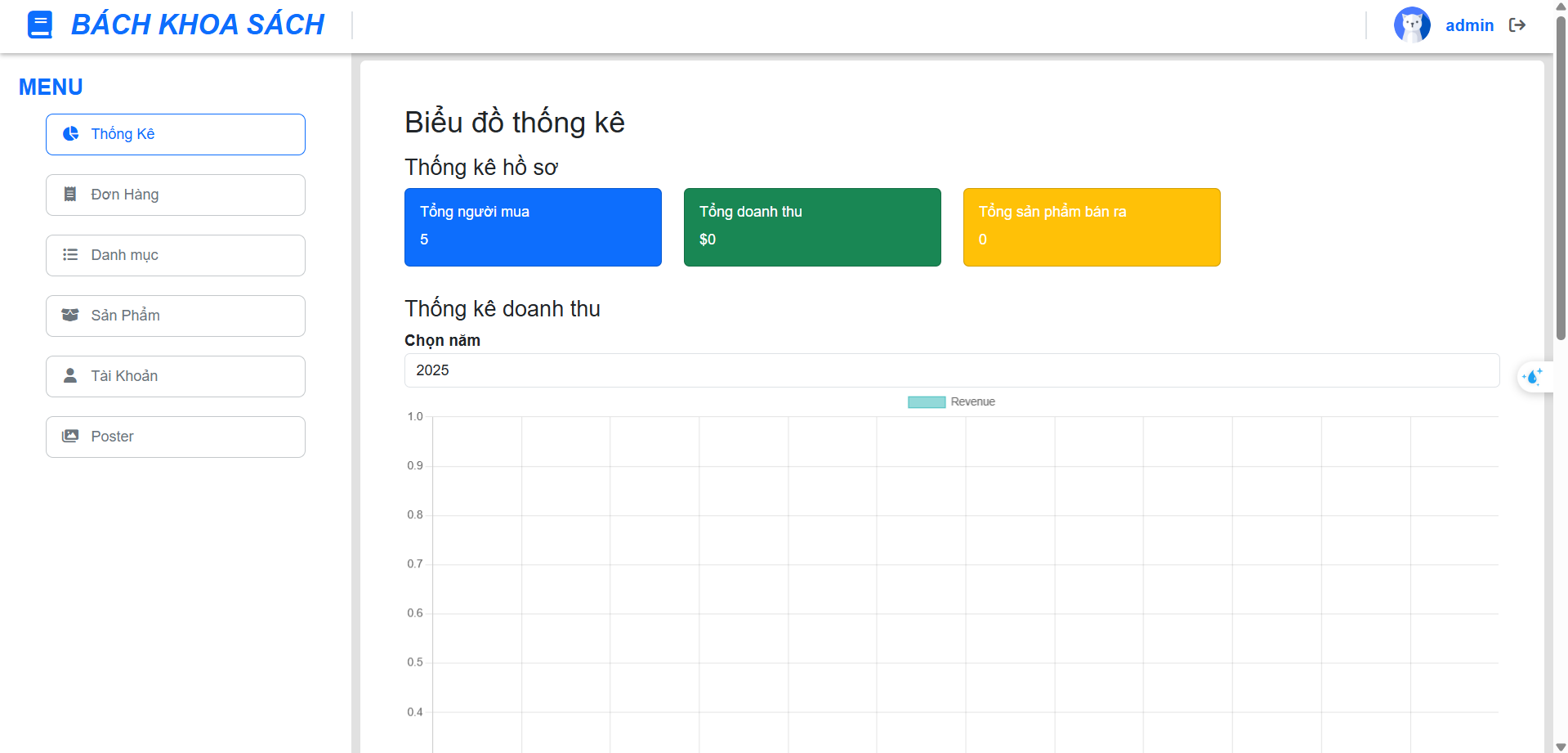Click the floating droplet icon on right edge

1533,376
